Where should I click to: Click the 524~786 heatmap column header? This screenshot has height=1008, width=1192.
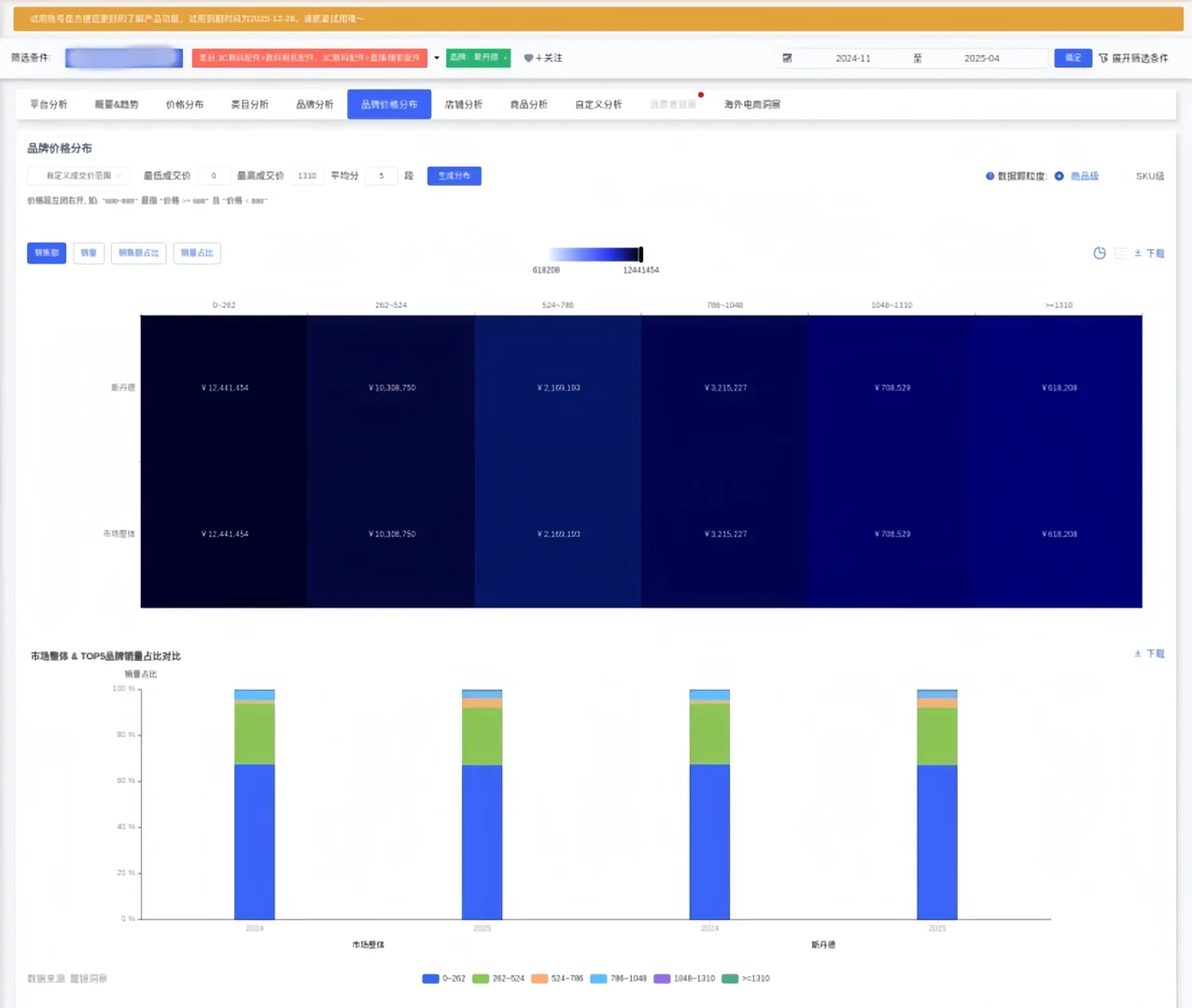(x=557, y=305)
